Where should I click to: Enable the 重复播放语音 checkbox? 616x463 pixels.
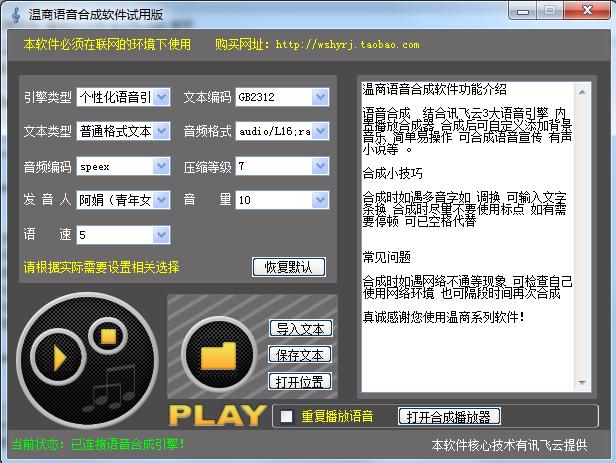[x=287, y=416]
